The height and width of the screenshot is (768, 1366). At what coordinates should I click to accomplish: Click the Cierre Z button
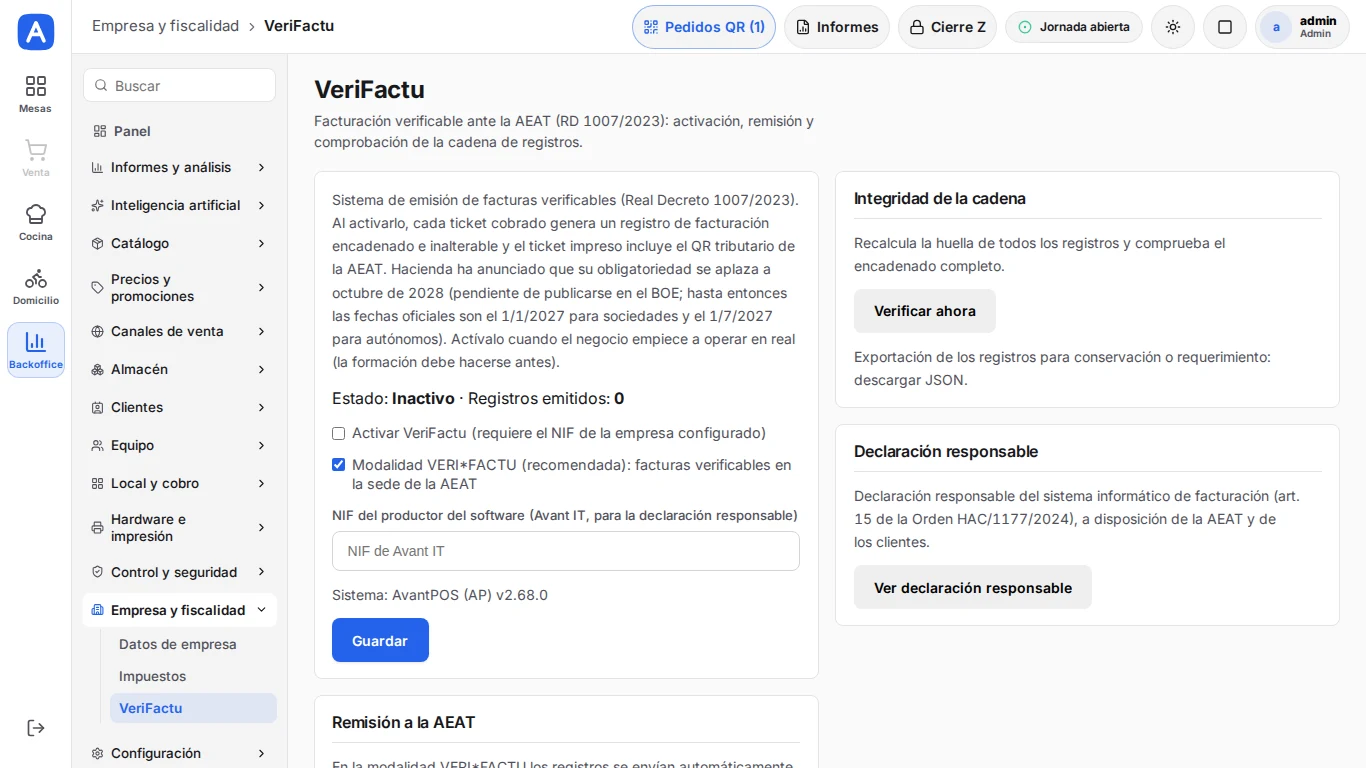click(947, 27)
